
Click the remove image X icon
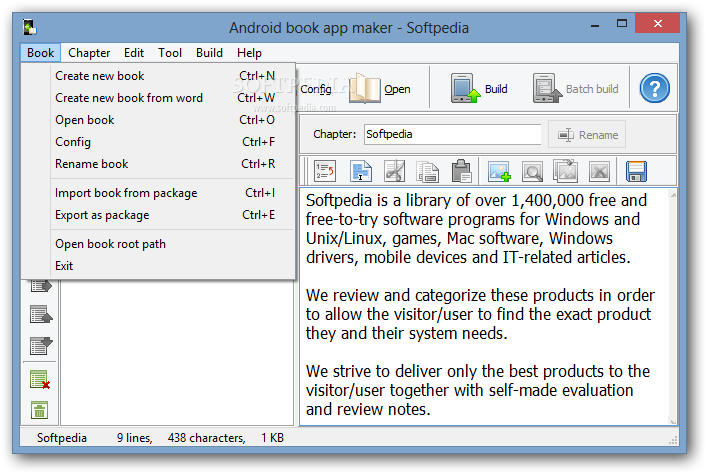[599, 171]
